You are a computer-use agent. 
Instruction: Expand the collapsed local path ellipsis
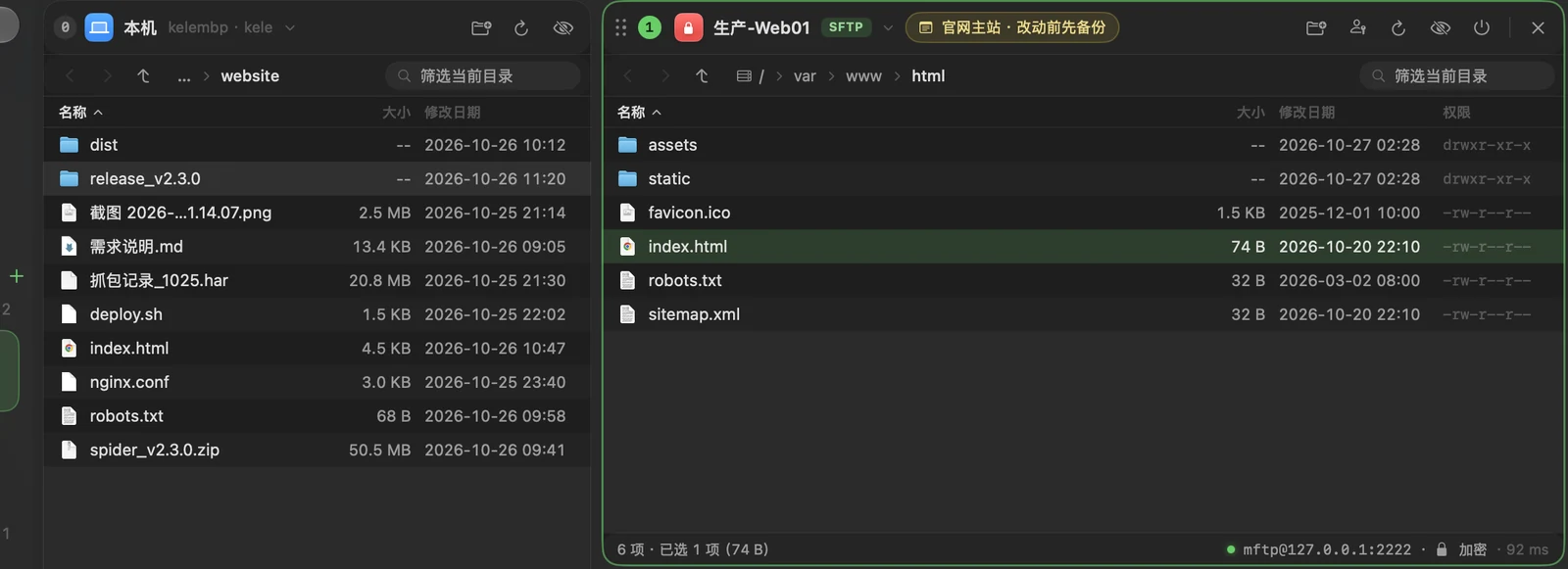[x=184, y=75]
